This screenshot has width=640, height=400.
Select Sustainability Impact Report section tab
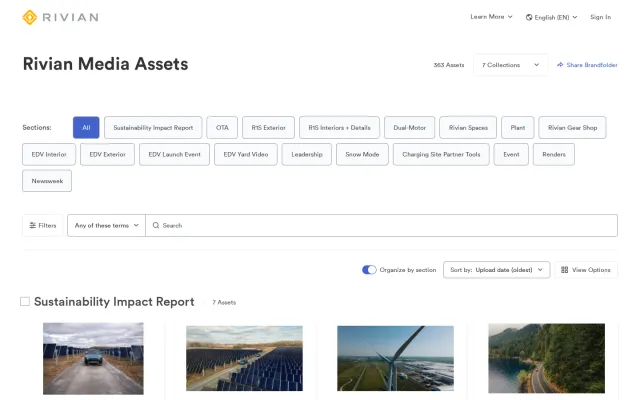pos(153,127)
